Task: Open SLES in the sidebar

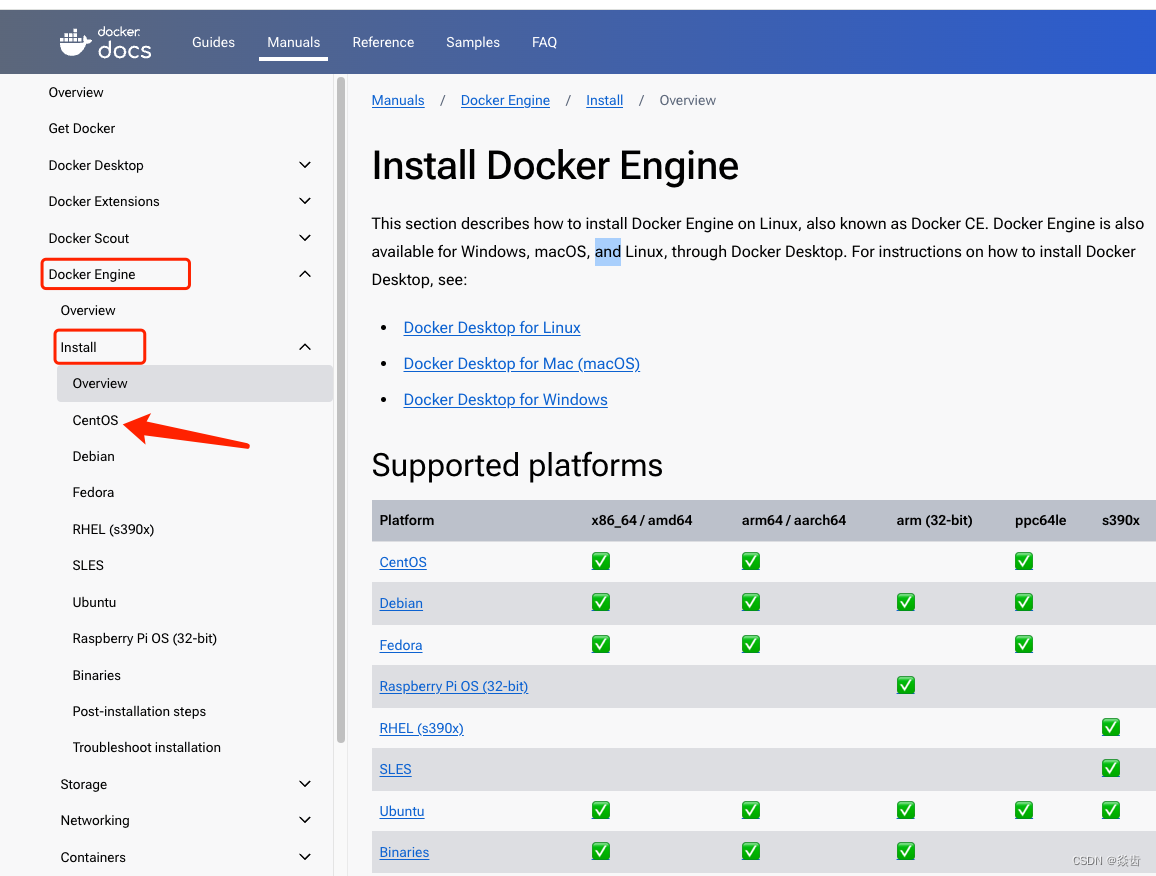Action: tap(88, 566)
